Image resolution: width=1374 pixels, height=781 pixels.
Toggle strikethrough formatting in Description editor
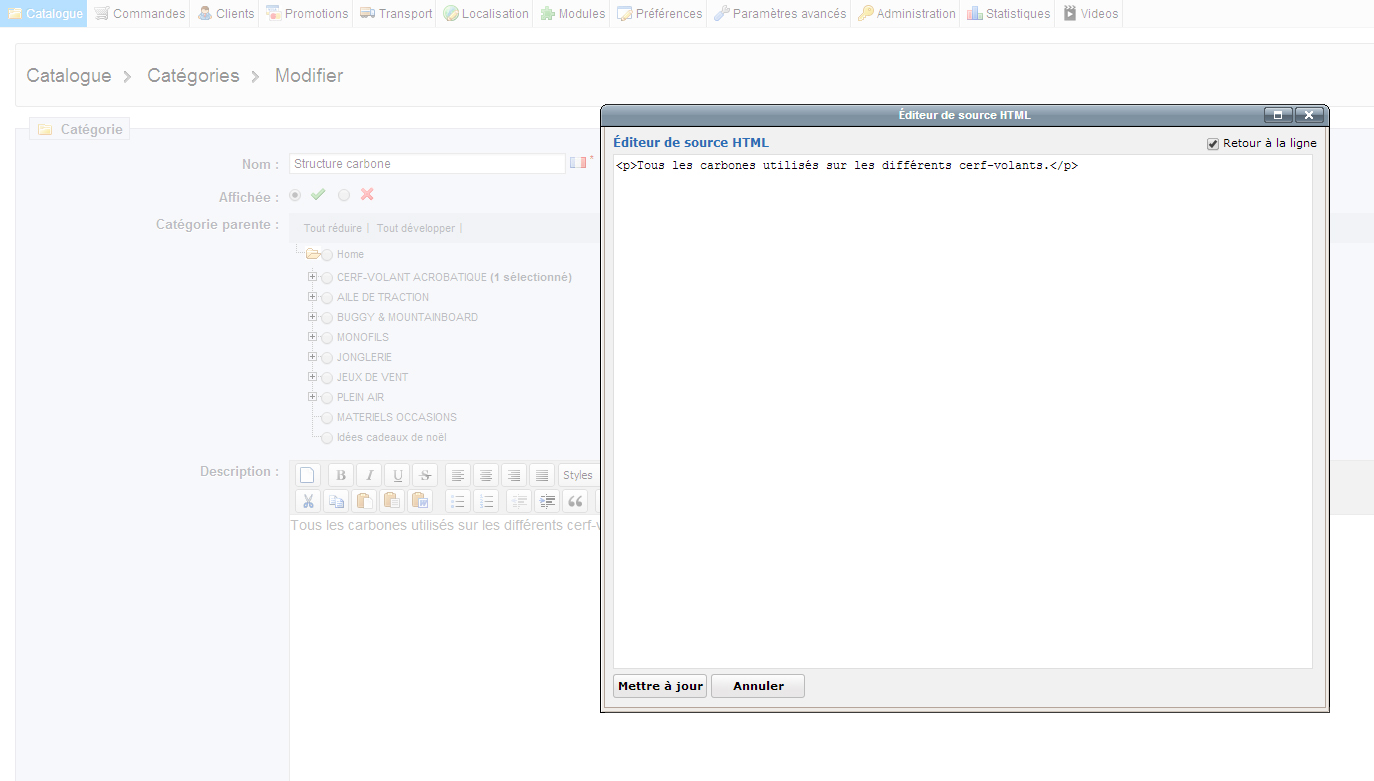[x=426, y=475]
